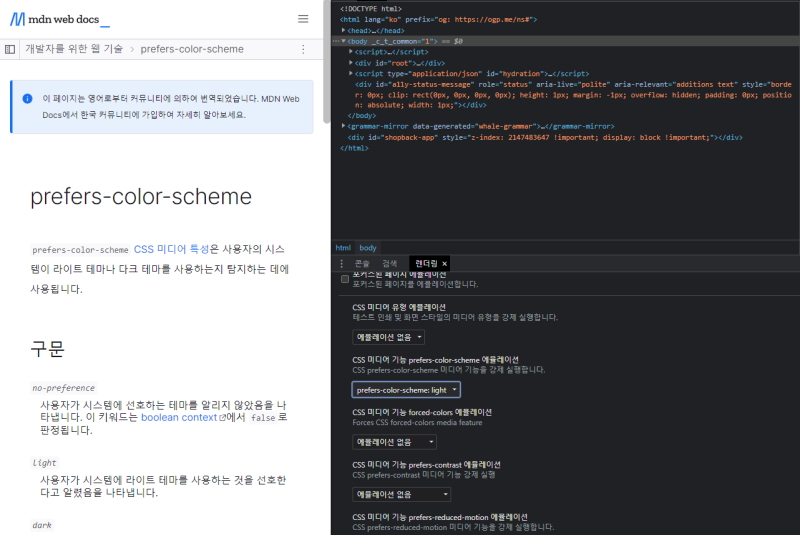Viewport: 800px width, 535px height.
Task: Open the 개발자를 위한 웹 기술 breadcrumb link
Action: click(74, 49)
